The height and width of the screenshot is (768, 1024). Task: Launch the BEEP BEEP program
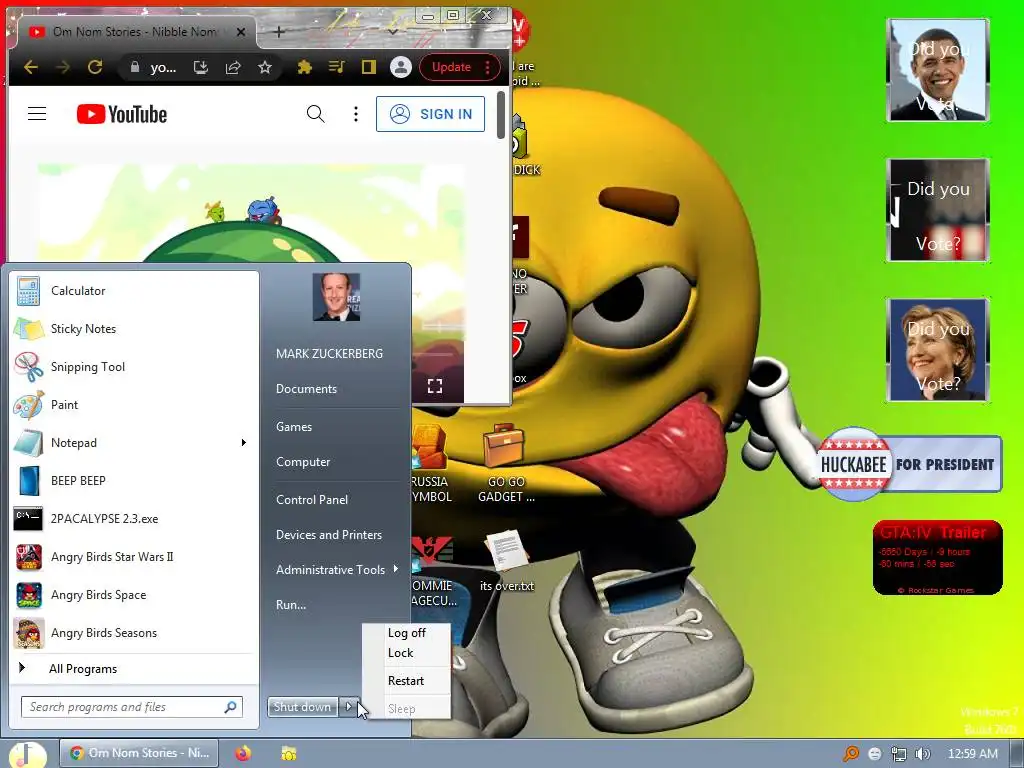click(x=134, y=481)
